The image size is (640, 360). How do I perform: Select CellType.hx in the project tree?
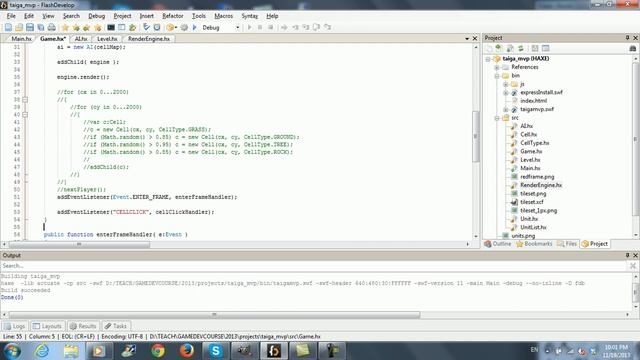(x=535, y=143)
